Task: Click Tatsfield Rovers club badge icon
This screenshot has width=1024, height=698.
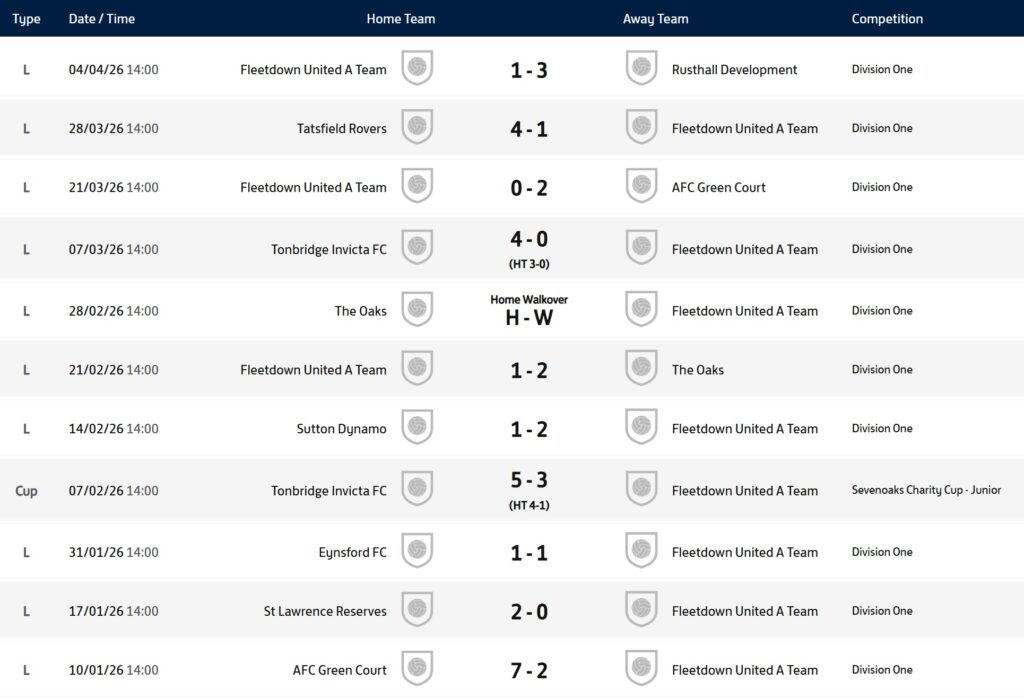Action: tap(417, 128)
